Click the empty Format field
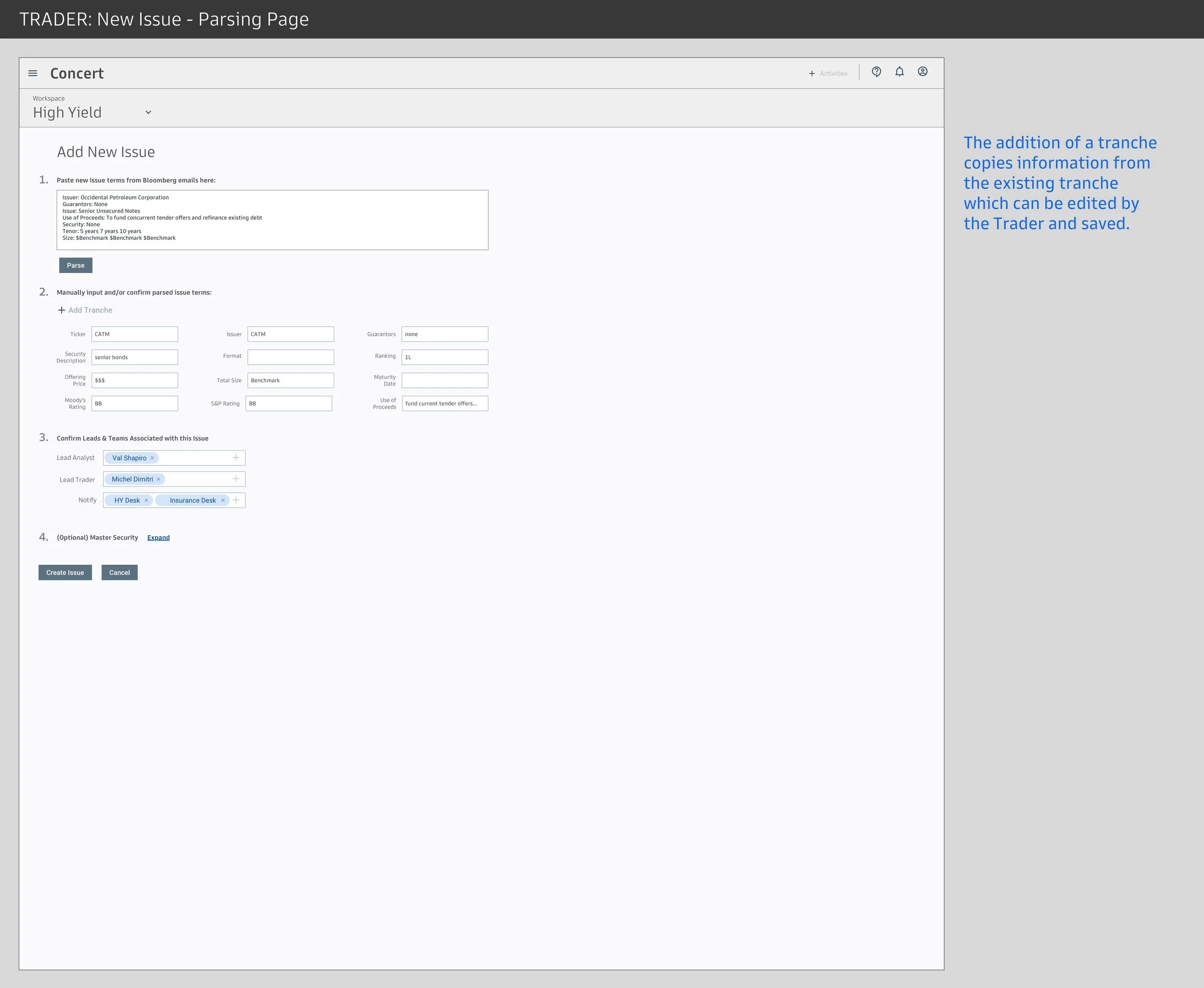 [x=291, y=357]
